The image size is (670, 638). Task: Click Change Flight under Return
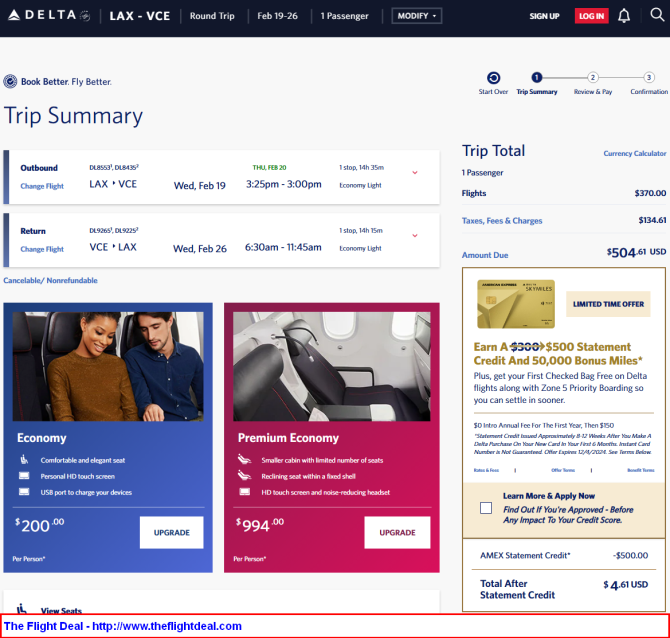tap(42, 249)
